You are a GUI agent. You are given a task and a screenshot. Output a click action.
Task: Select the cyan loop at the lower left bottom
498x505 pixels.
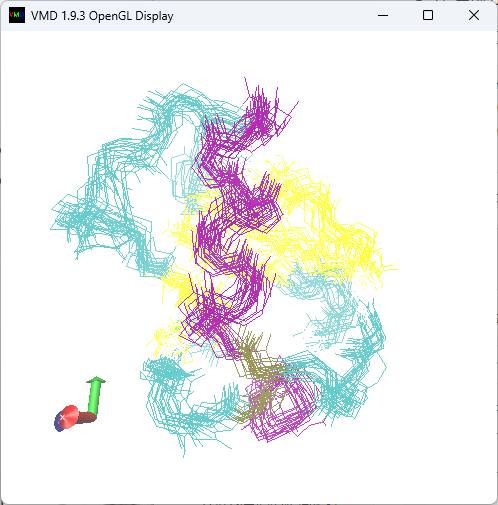(x=187, y=403)
